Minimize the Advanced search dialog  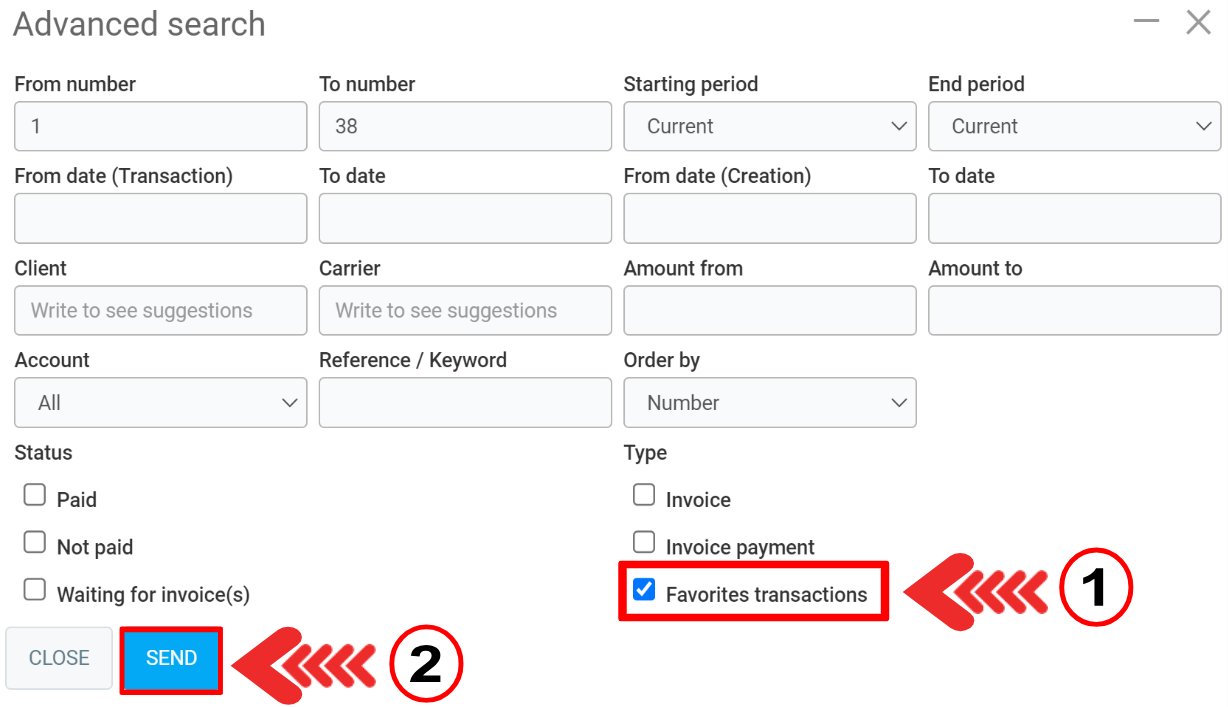pyautogui.click(x=1147, y=22)
